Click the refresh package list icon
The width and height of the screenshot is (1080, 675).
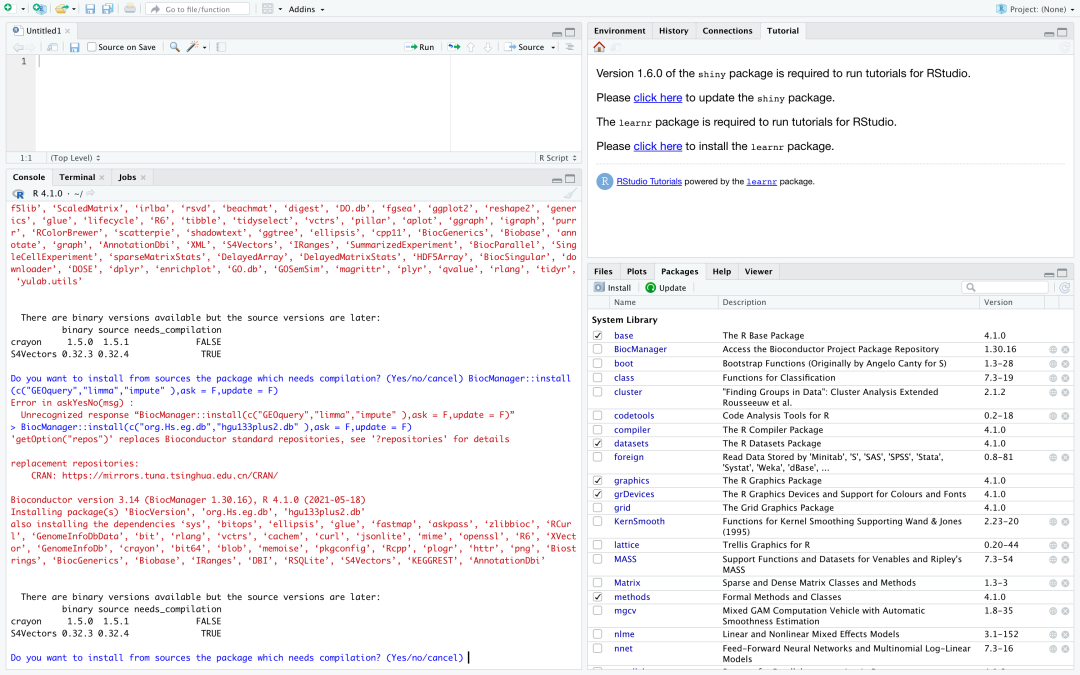[1065, 288]
